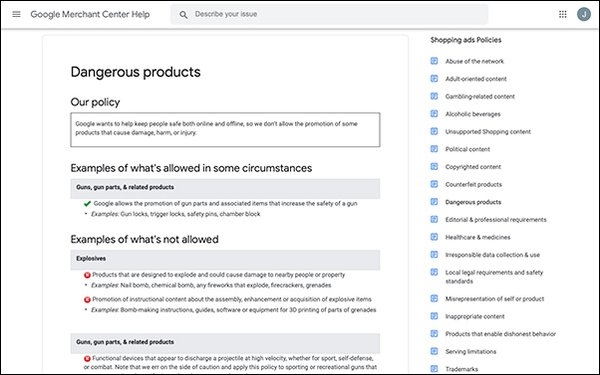
Task: Click the Gun locks, trigger locks examples line
Action: [x=176, y=214]
